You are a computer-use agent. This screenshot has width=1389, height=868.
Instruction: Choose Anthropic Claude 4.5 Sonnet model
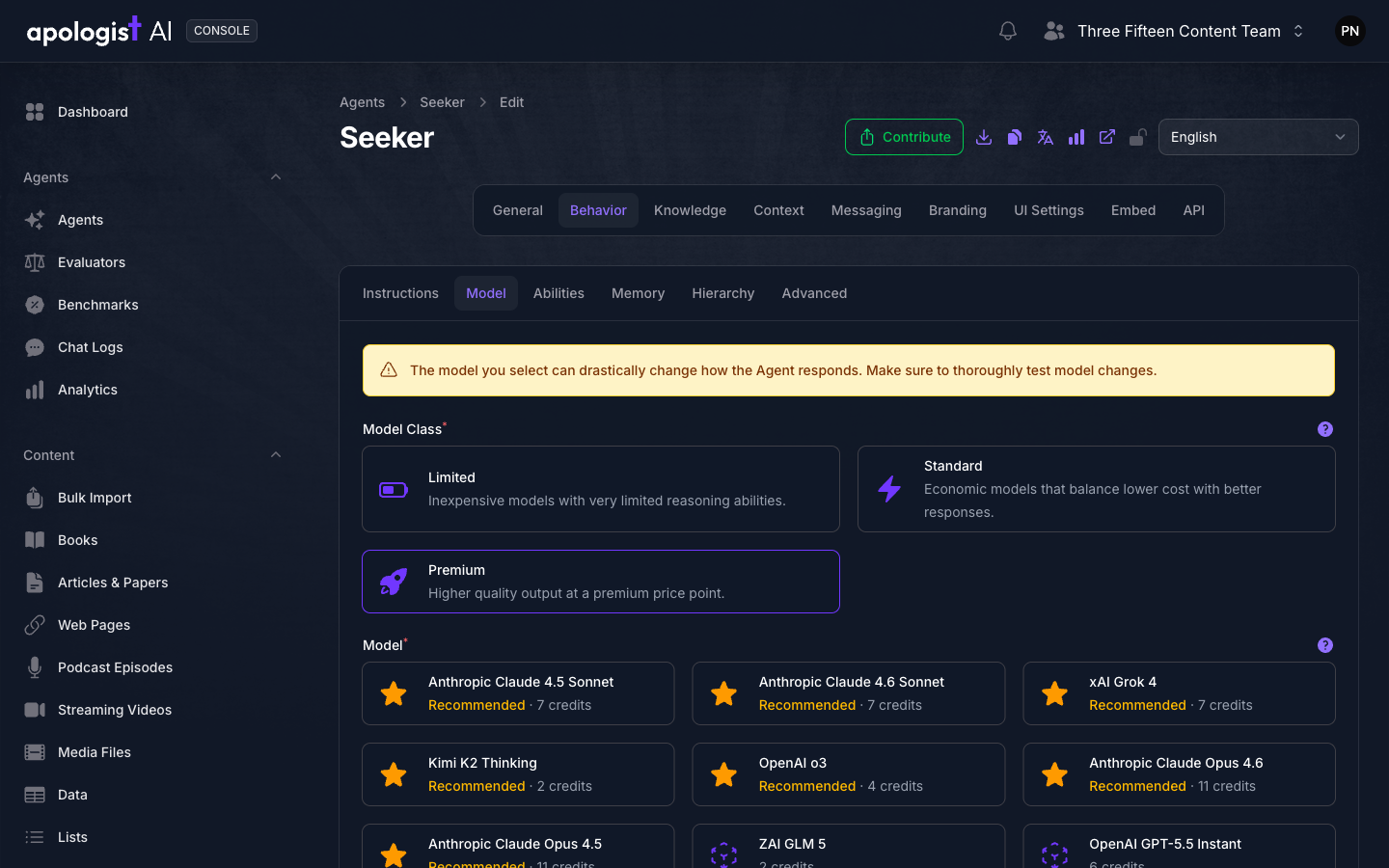pos(518,693)
